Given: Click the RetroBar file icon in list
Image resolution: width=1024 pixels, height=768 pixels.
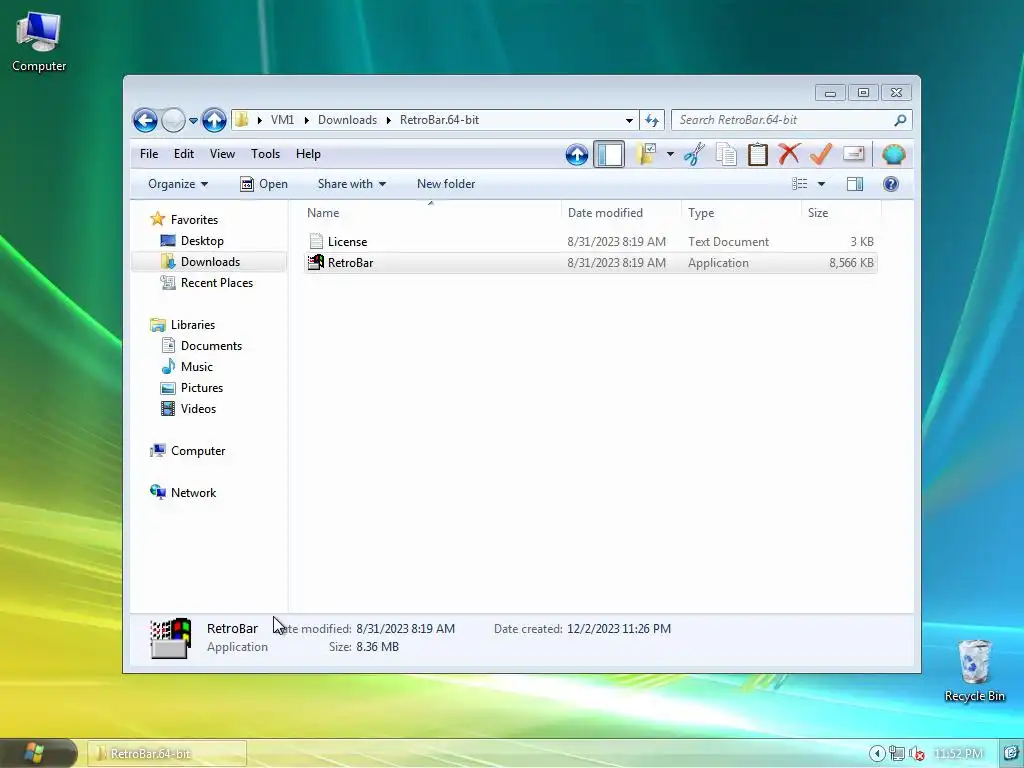Looking at the screenshot, I should tap(316, 263).
